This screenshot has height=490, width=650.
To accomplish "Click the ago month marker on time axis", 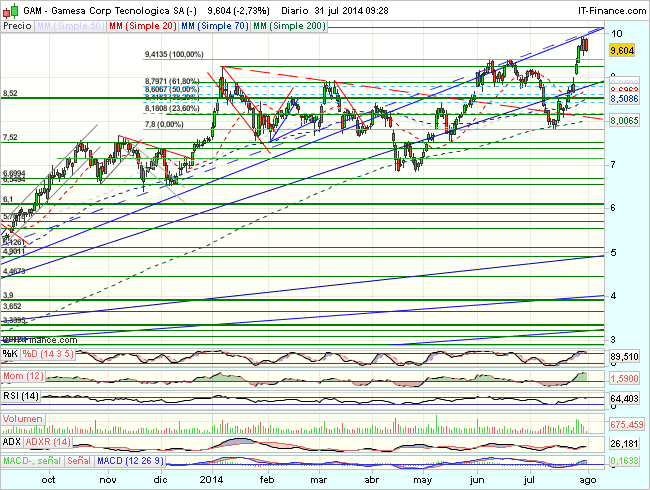I will click(x=587, y=480).
